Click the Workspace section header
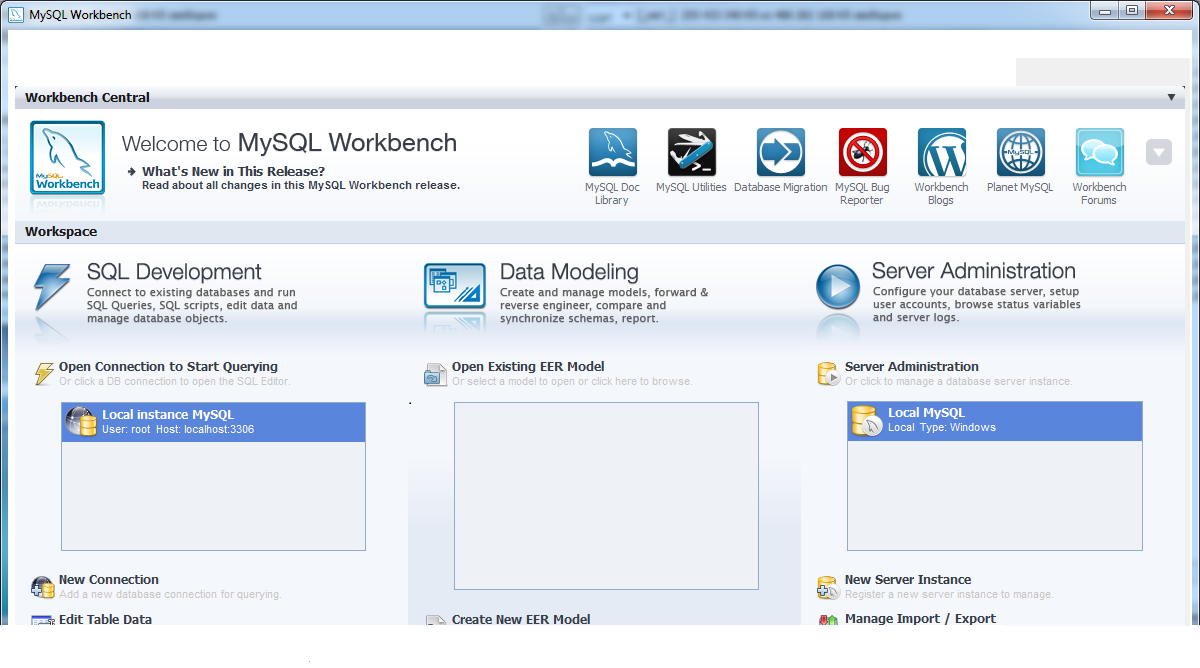The image size is (1200, 668). [61, 232]
